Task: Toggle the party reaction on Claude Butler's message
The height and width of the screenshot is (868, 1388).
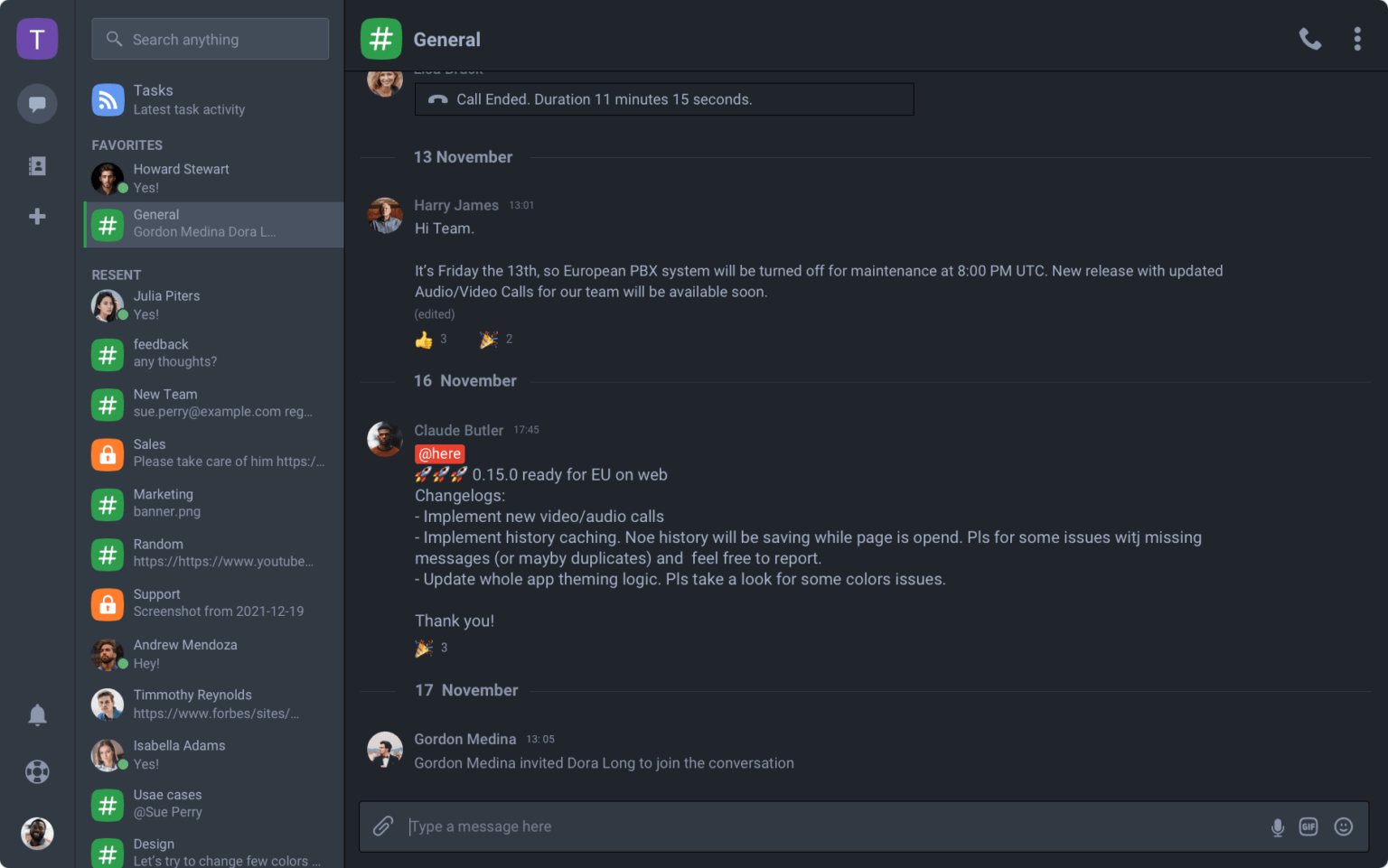Action: click(426, 648)
